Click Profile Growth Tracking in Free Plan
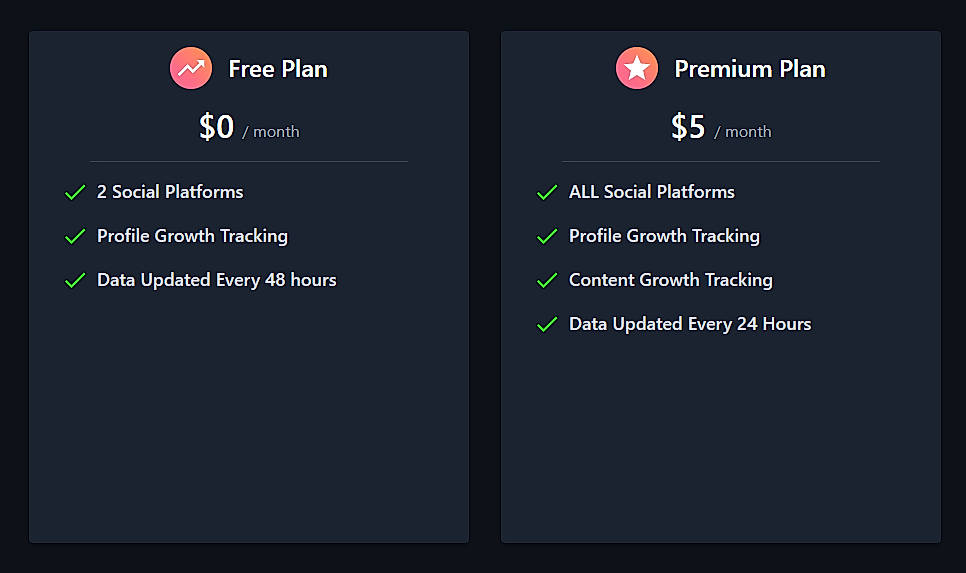The width and height of the screenshot is (966, 573). (x=192, y=236)
